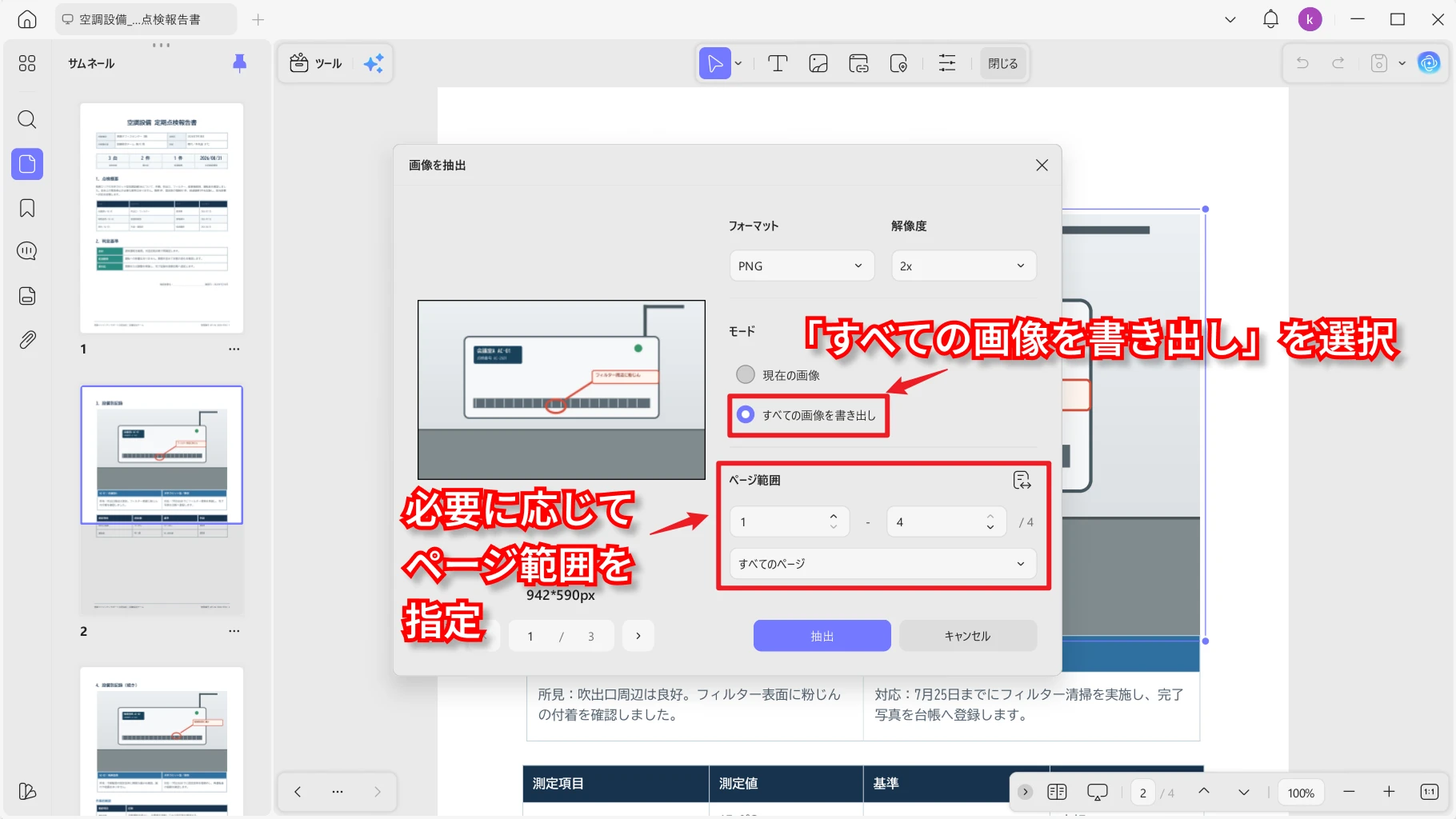Click the custom page range icon

click(1022, 480)
